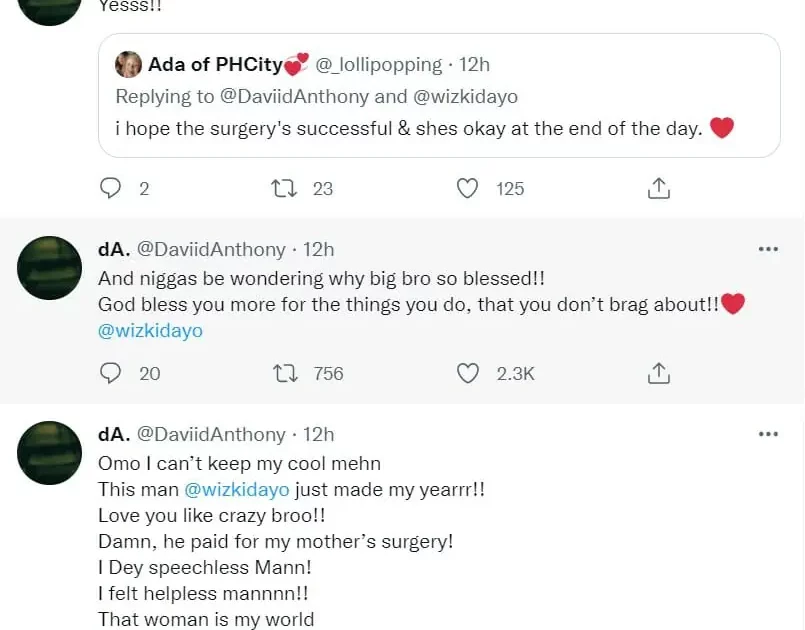Open Ada of PHCity's profile picture

(x=128, y=65)
